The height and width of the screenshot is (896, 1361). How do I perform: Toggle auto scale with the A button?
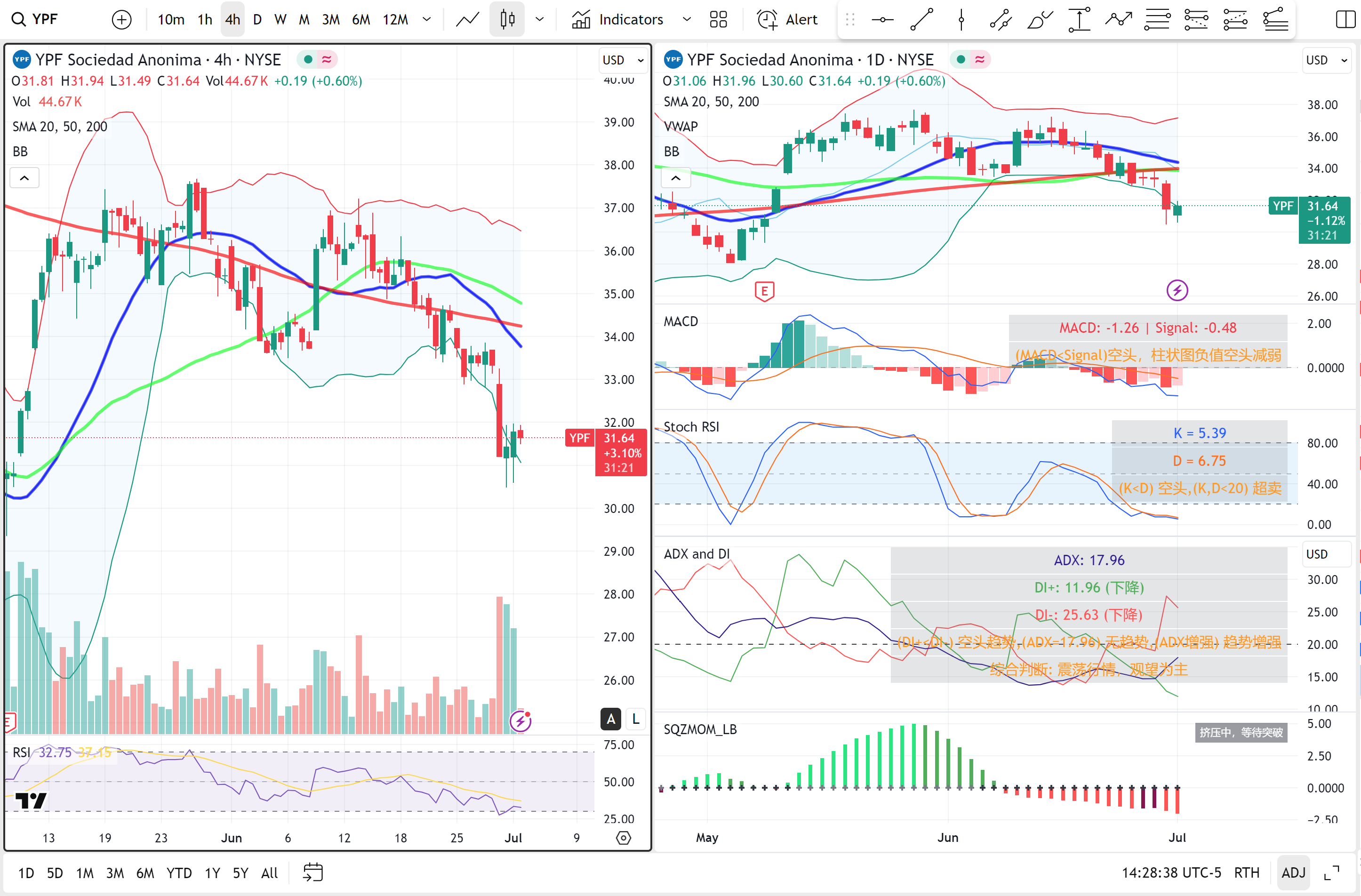611,720
